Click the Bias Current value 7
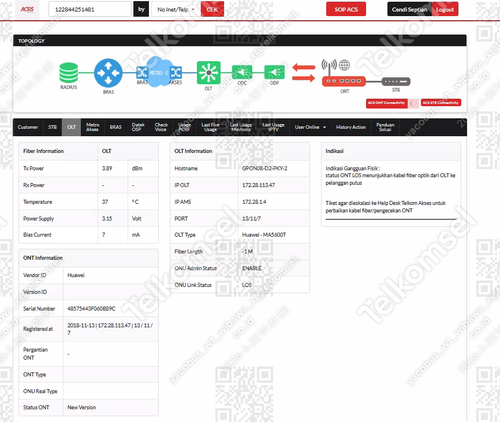 (x=104, y=235)
